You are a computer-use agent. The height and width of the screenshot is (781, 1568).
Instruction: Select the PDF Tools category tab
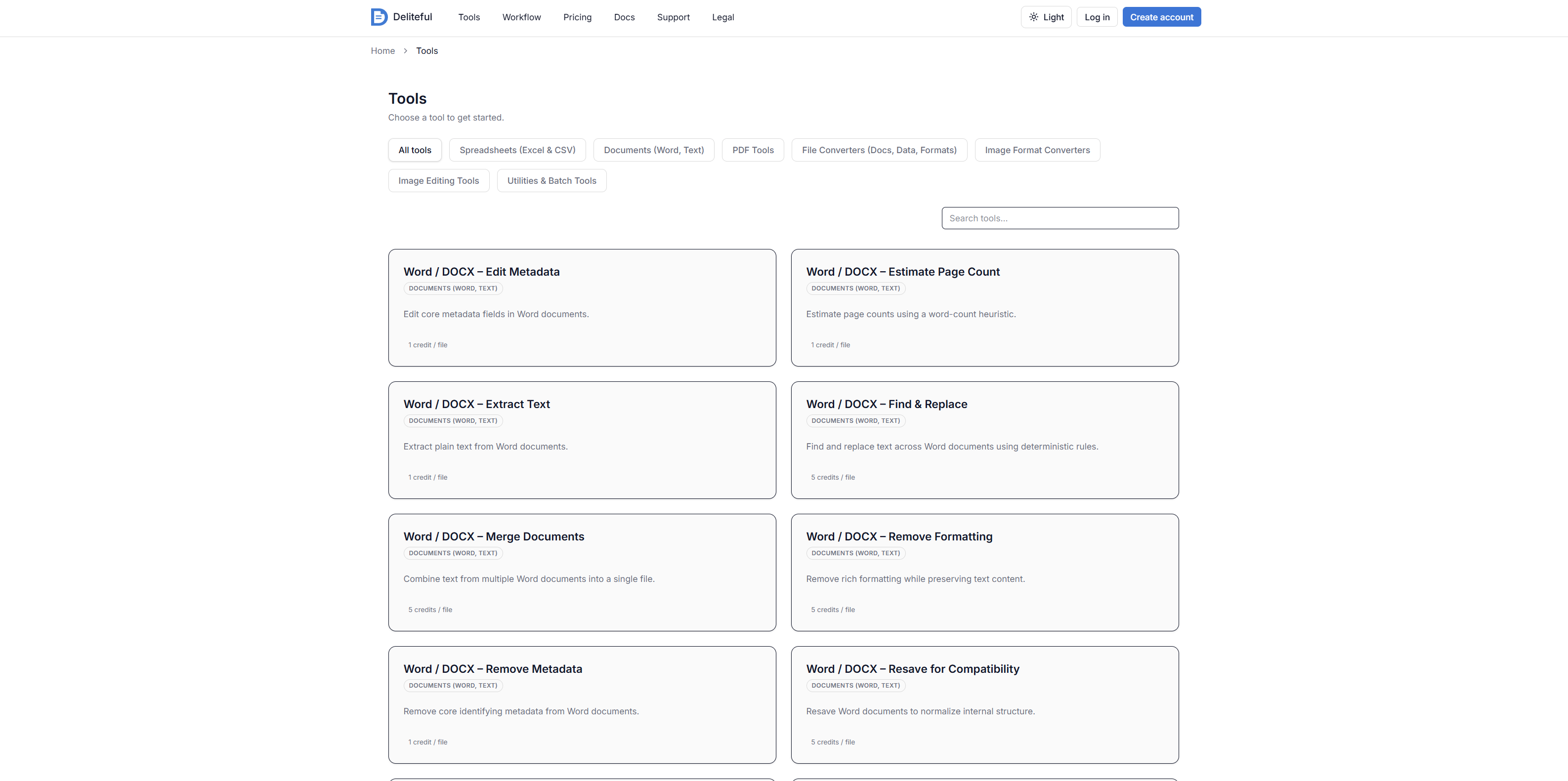click(752, 150)
